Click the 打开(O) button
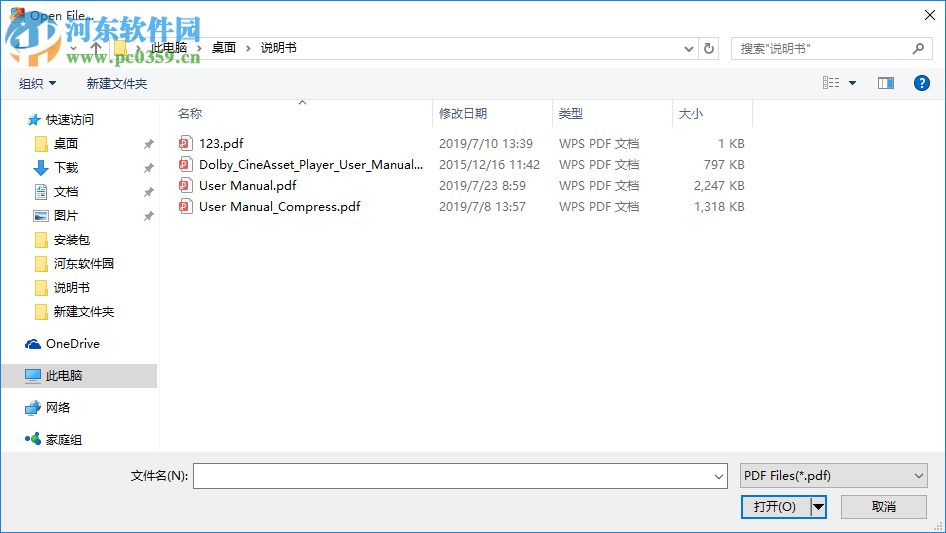Image resolution: width=946 pixels, height=533 pixels. [775, 506]
